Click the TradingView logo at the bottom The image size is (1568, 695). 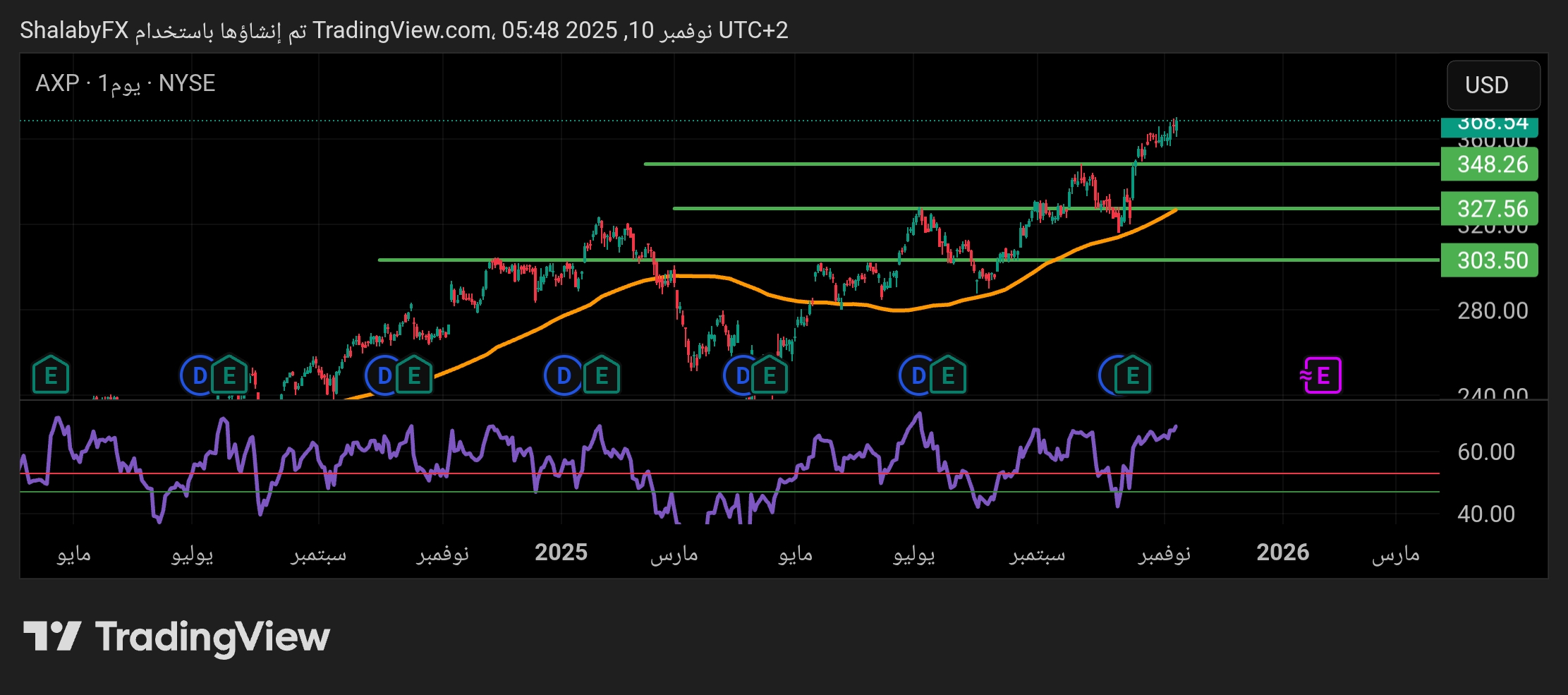[x=176, y=636]
